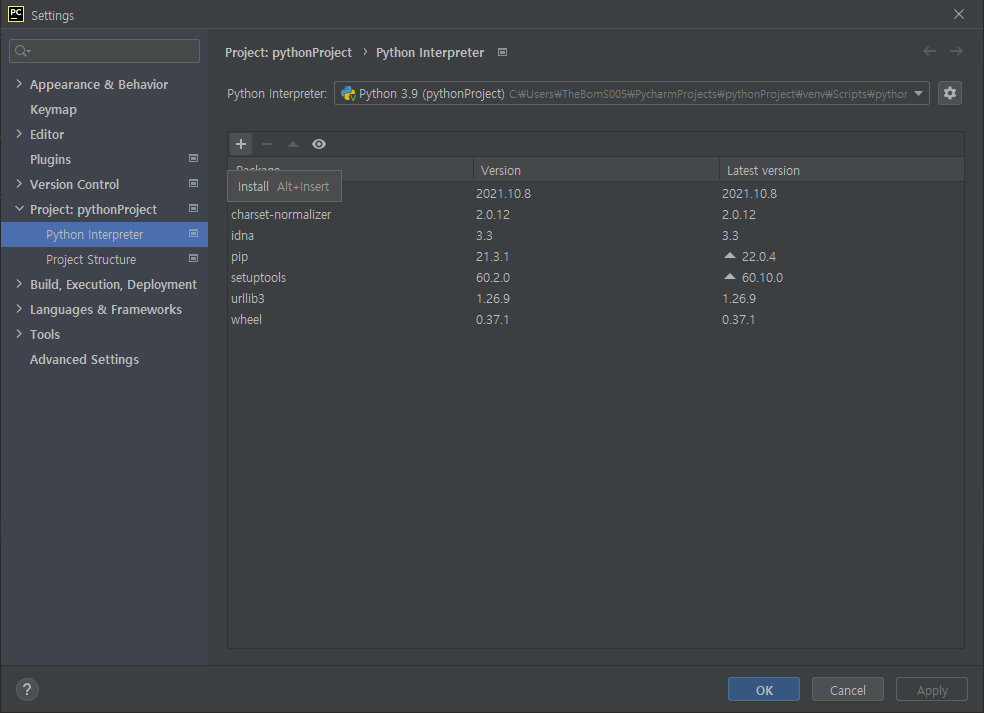
Task: Select the pip package row
Action: (596, 257)
